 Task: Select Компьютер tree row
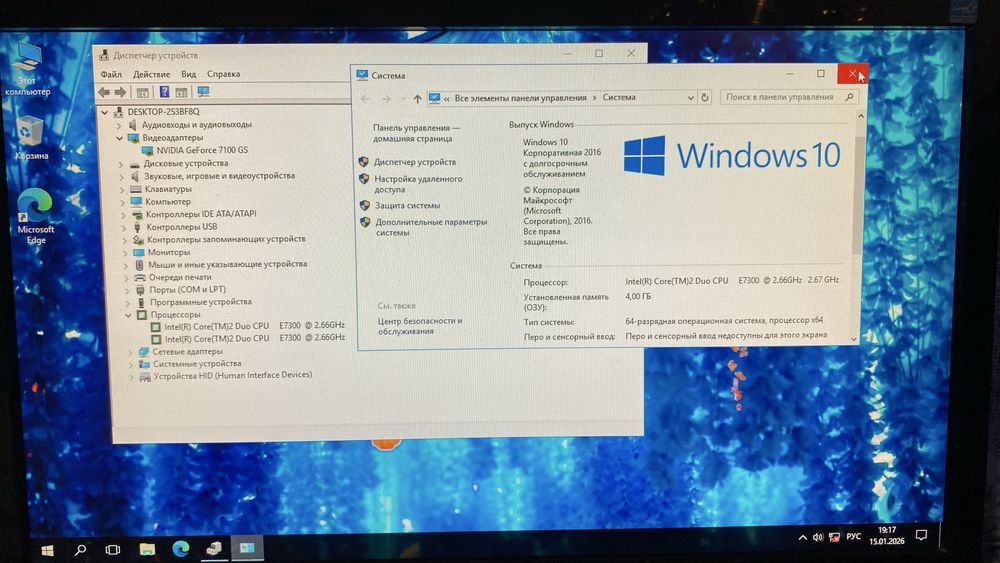168,201
